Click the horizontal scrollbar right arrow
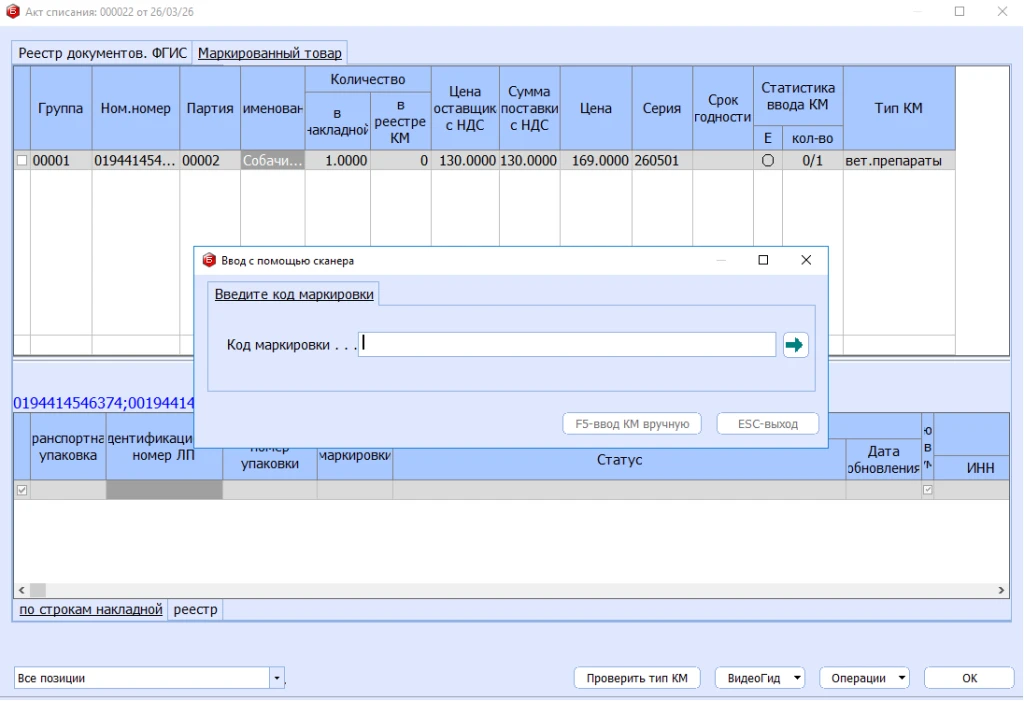The image size is (1024, 701). click(x=1002, y=591)
